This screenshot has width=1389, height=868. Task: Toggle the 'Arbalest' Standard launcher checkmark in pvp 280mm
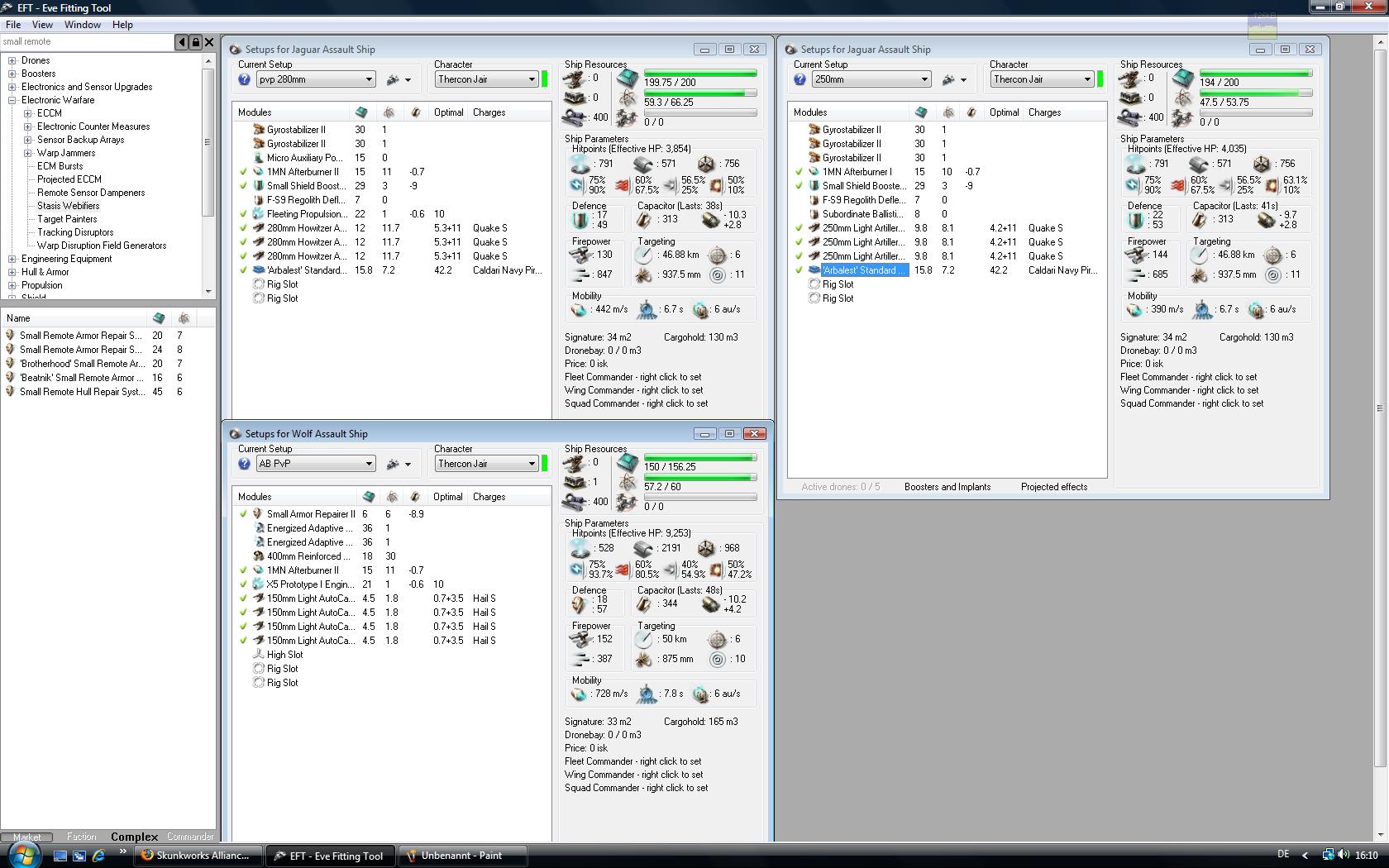244,270
